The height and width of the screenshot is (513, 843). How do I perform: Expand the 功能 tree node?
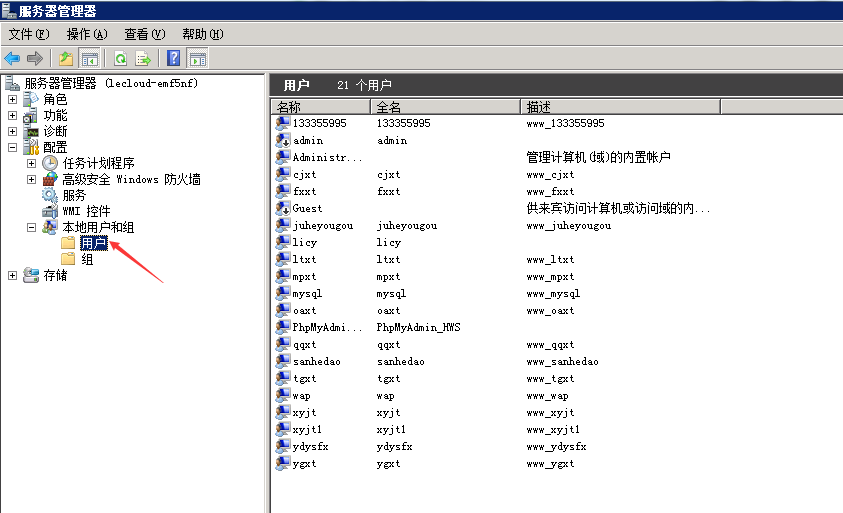pyautogui.click(x=12, y=116)
